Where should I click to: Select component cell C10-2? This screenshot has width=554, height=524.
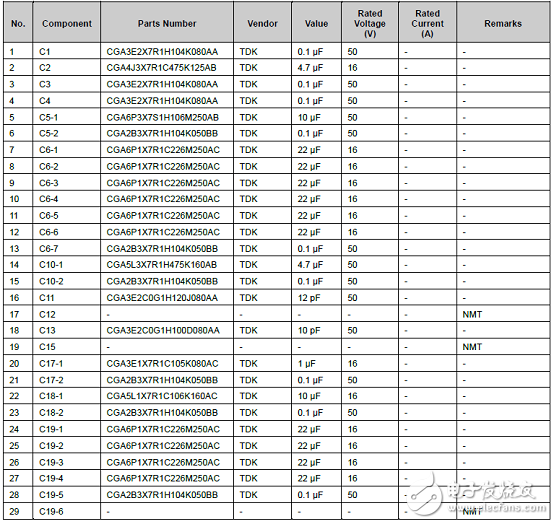point(67,281)
